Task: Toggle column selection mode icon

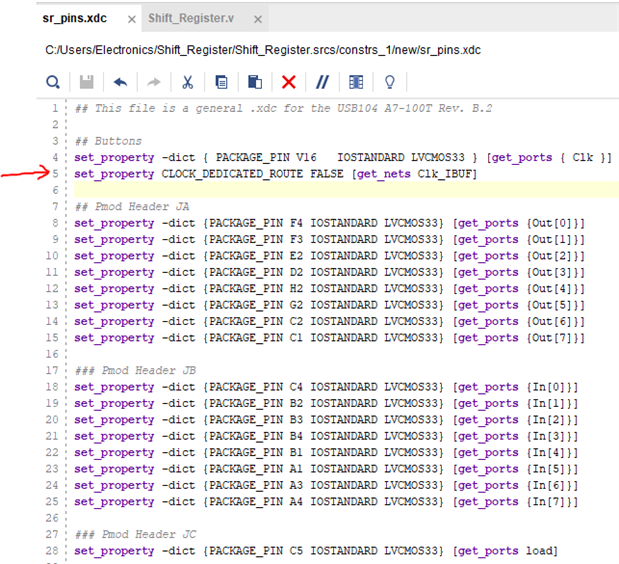Action: coord(356,82)
